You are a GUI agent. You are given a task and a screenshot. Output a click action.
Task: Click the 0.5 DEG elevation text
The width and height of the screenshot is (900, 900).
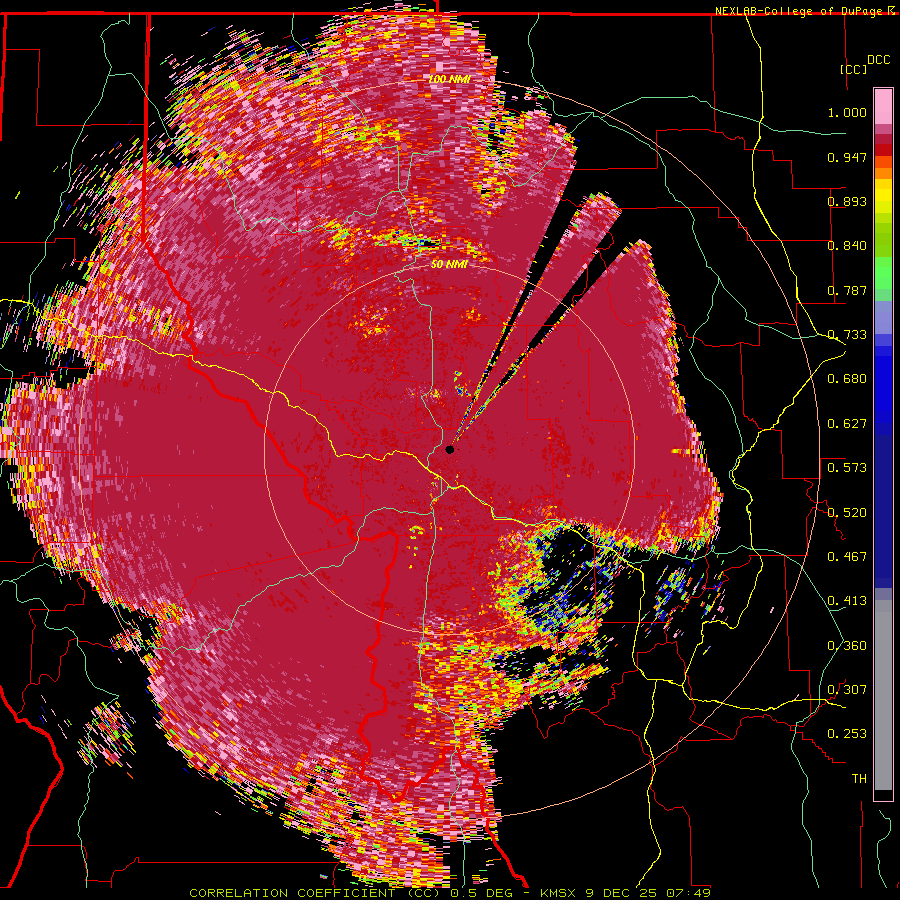tap(482, 893)
